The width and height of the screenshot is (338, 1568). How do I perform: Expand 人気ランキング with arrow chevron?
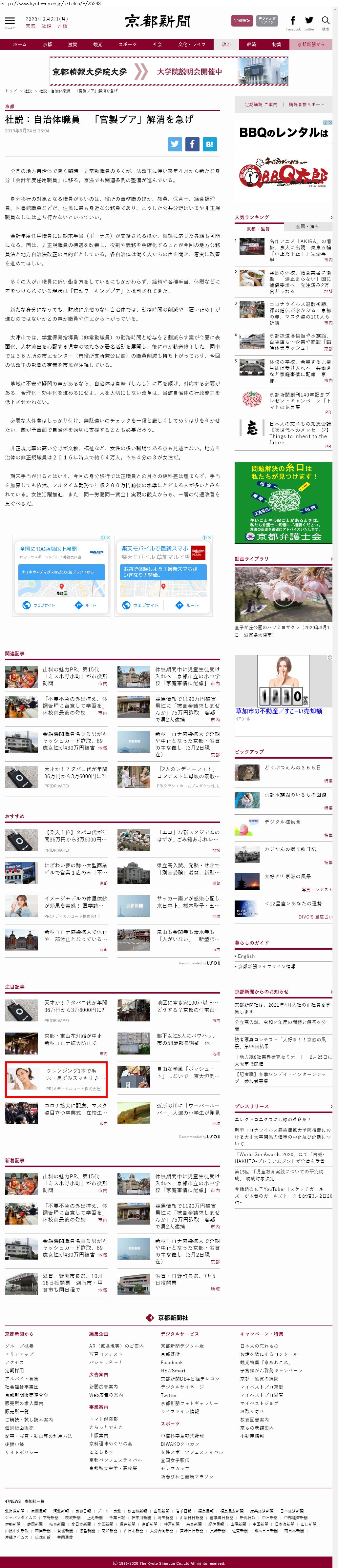(331, 217)
